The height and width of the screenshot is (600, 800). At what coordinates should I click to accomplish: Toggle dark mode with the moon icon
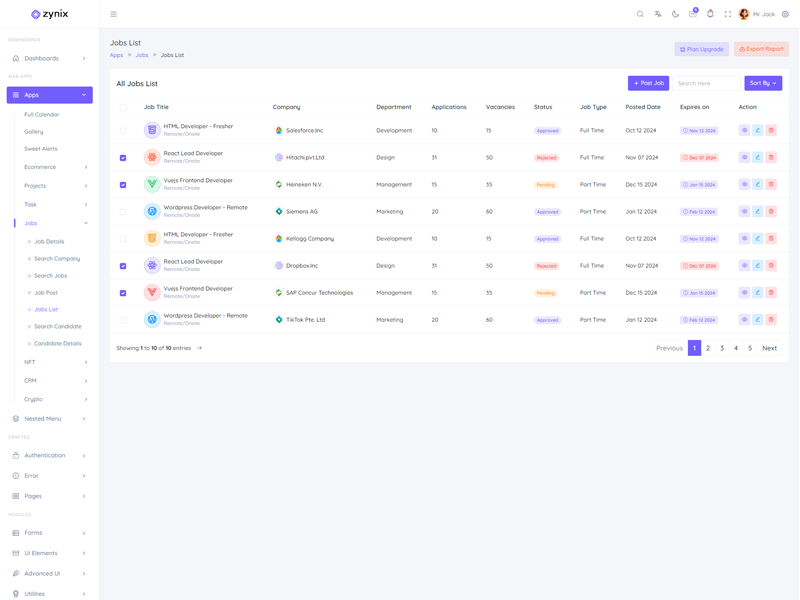coord(675,14)
